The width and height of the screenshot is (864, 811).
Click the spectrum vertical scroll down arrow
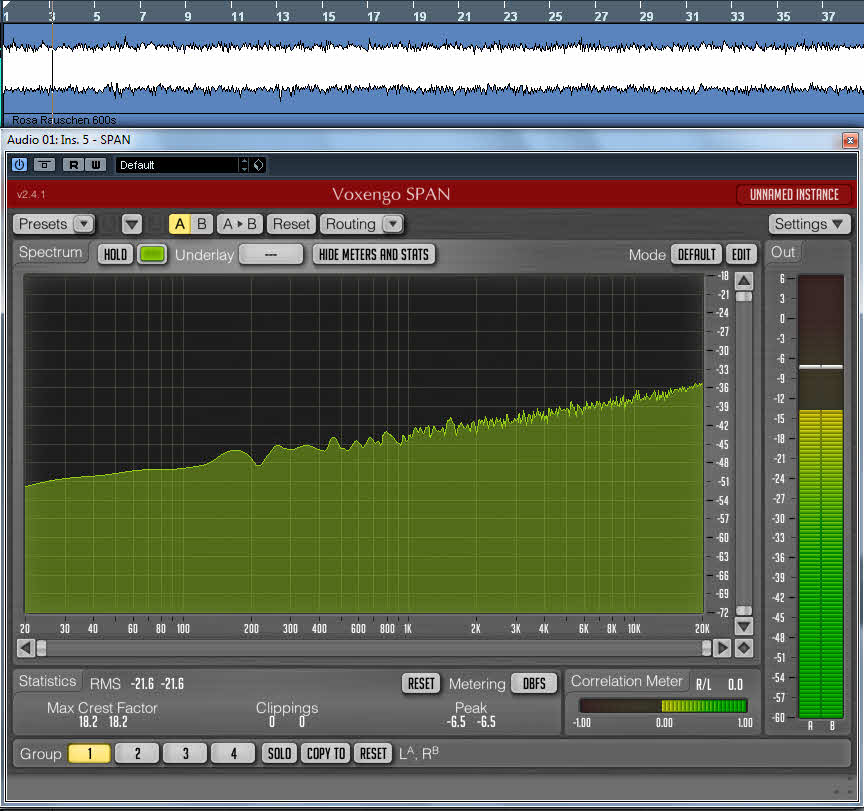tap(744, 626)
